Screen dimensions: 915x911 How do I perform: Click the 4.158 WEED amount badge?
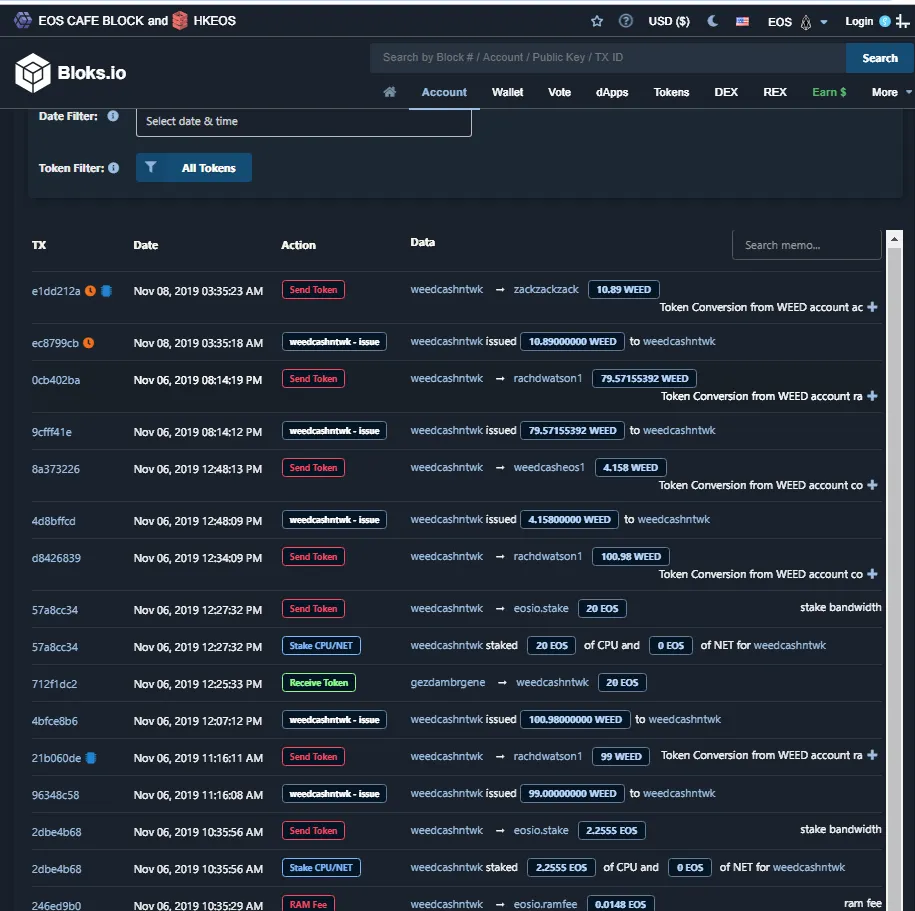pos(630,467)
